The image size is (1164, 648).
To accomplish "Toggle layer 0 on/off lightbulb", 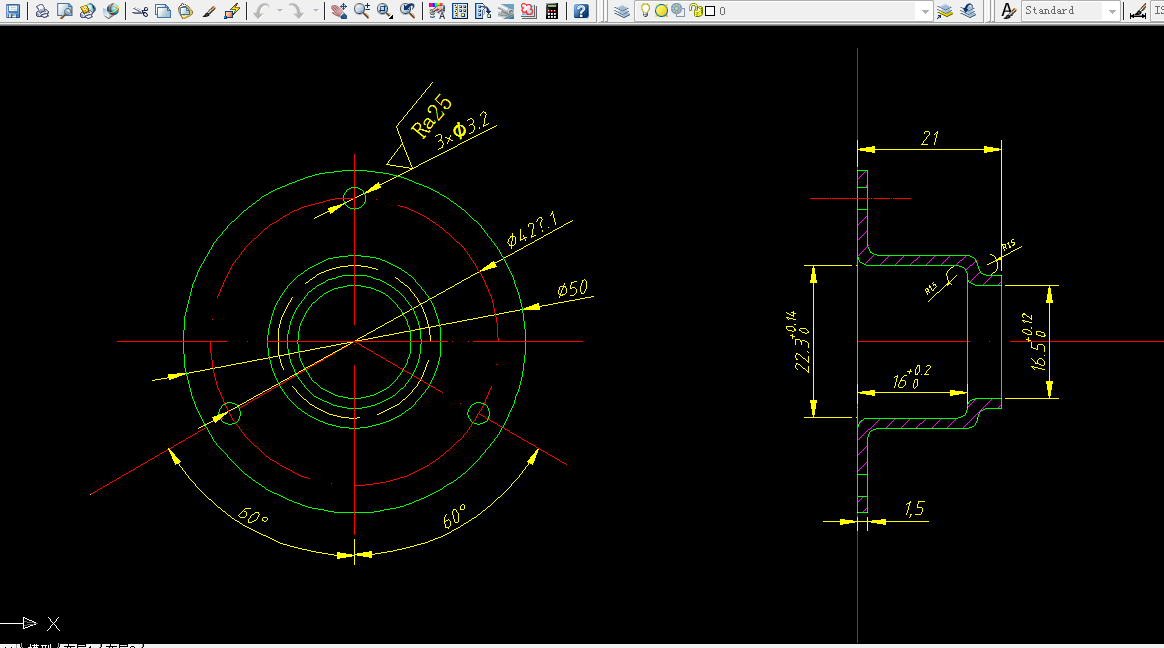I will click(645, 10).
